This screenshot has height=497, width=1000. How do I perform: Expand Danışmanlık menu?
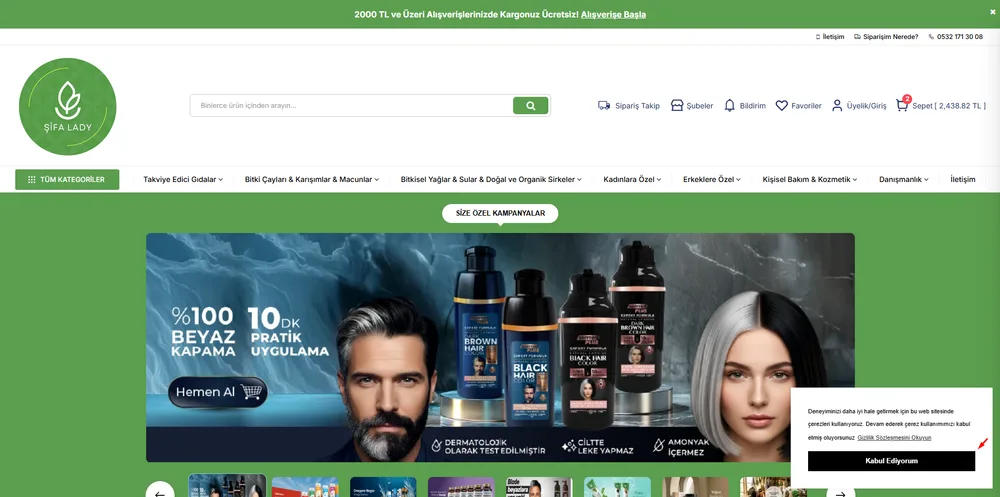(904, 180)
